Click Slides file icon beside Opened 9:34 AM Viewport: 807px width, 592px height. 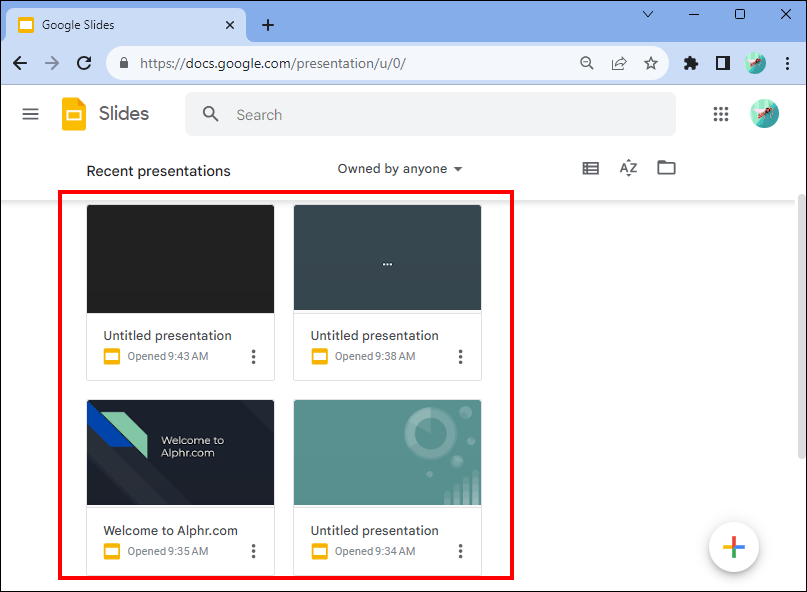(320, 551)
